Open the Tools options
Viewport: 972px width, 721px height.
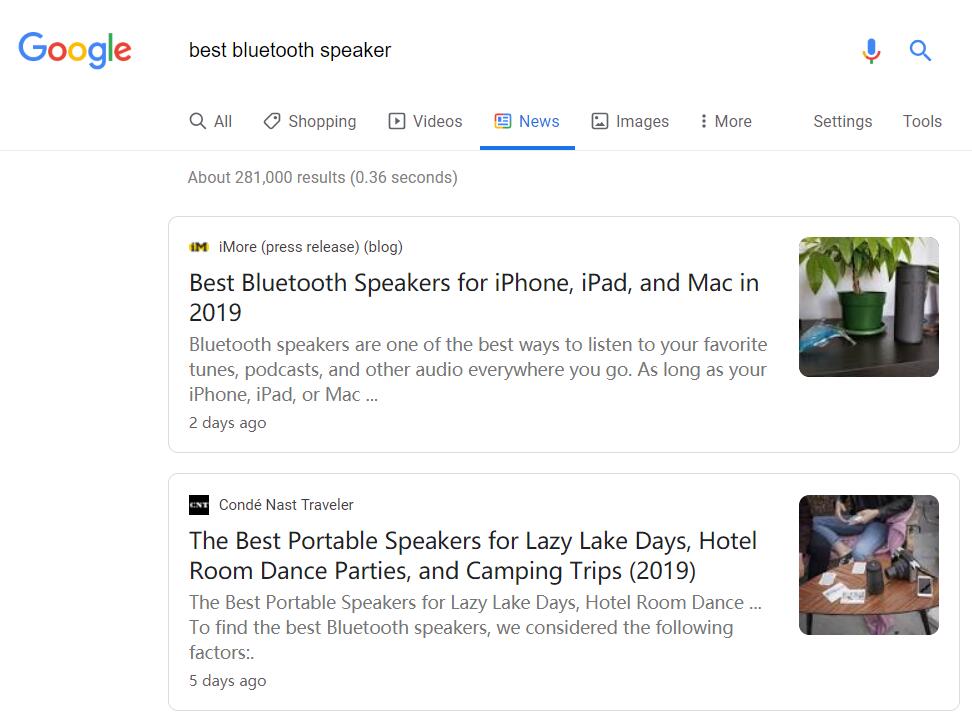point(922,121)
